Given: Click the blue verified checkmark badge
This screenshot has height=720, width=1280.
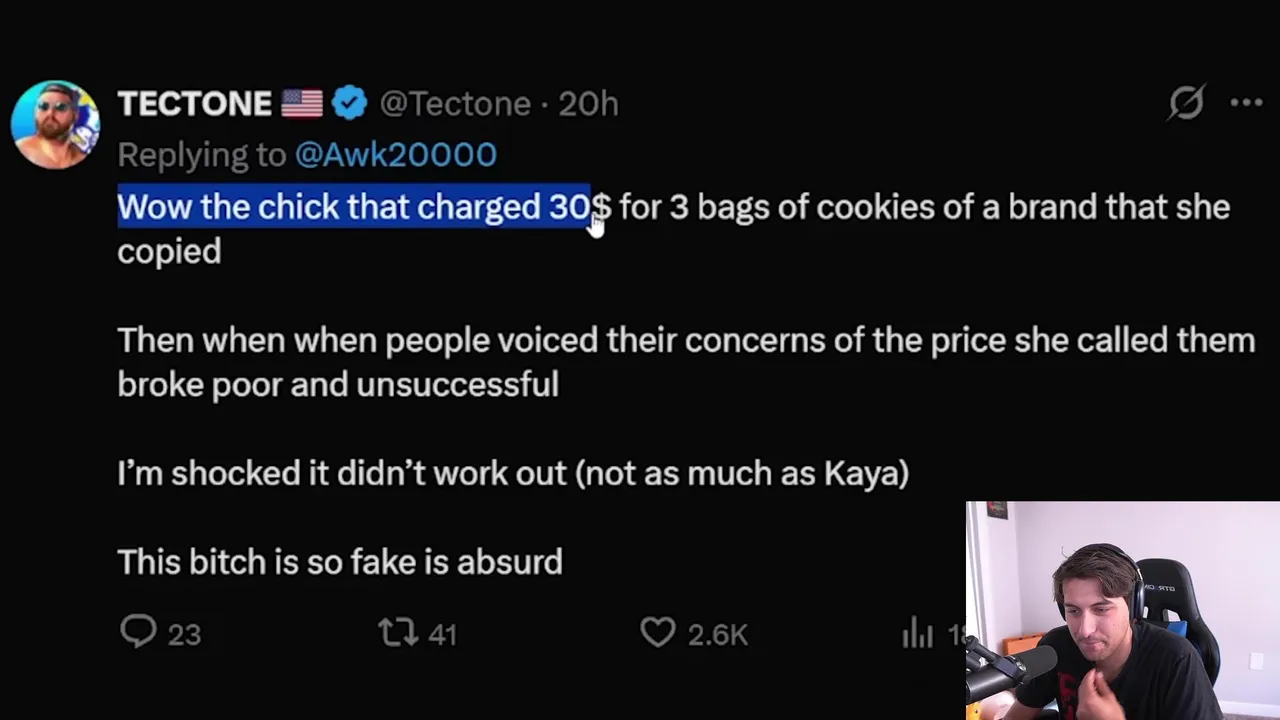Looking at the screenshot, I should (x=349, y=104).
